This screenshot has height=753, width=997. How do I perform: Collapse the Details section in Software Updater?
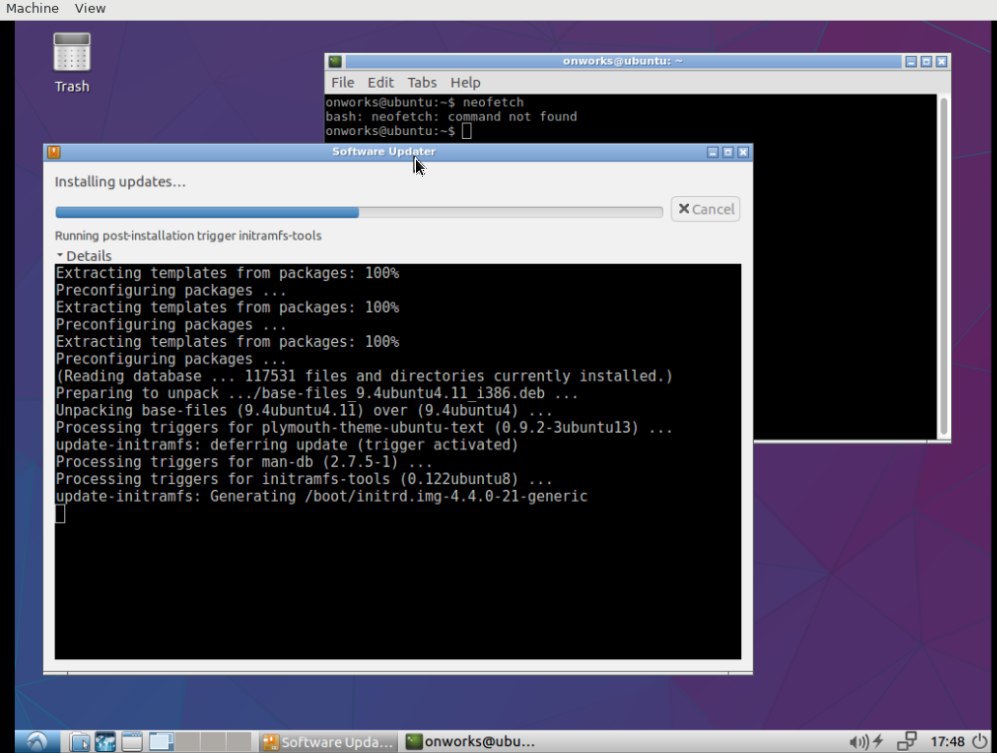[84, 256]
